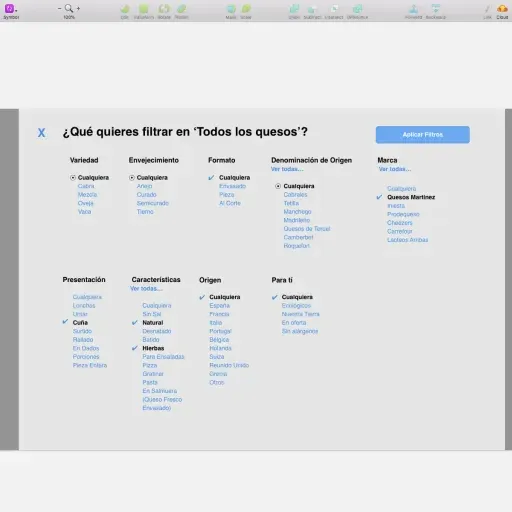
Task: Open Ver todas under Marca
Action: click(x=395, y=169)
